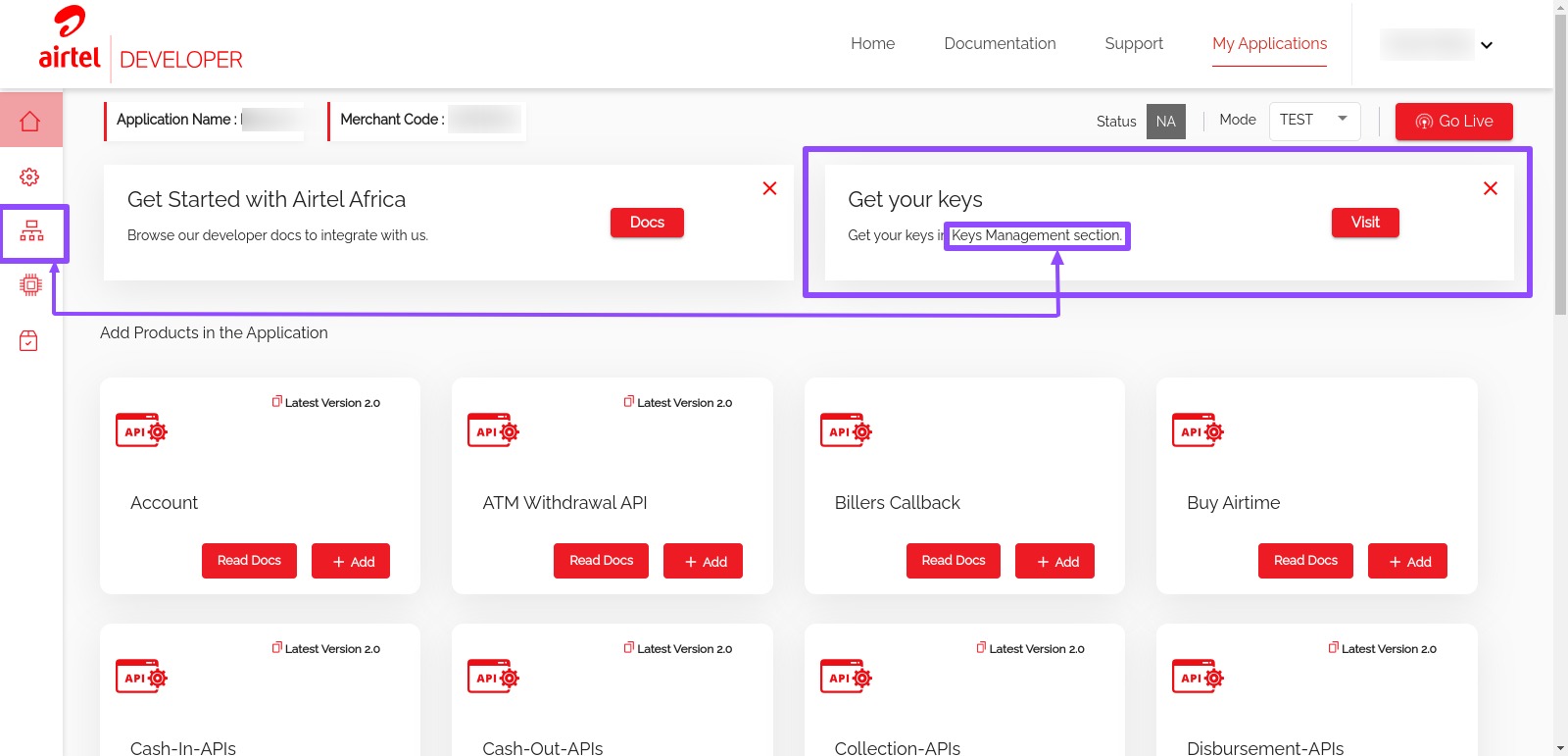Read Docs for the Account product
Viewport: 1568px width, 756px height.
(249, 560)
